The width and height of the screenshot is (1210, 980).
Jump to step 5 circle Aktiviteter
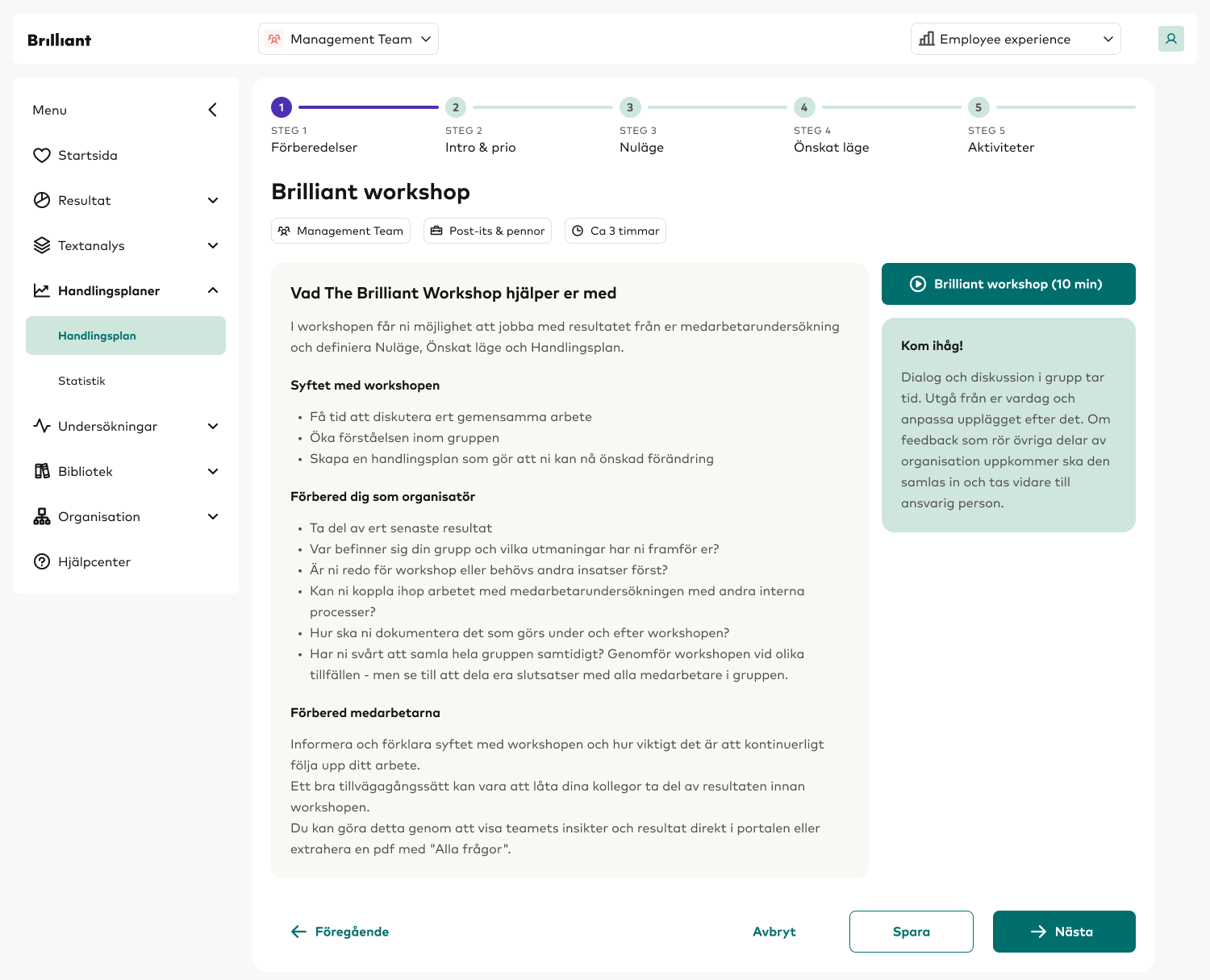tap(978, 107)
